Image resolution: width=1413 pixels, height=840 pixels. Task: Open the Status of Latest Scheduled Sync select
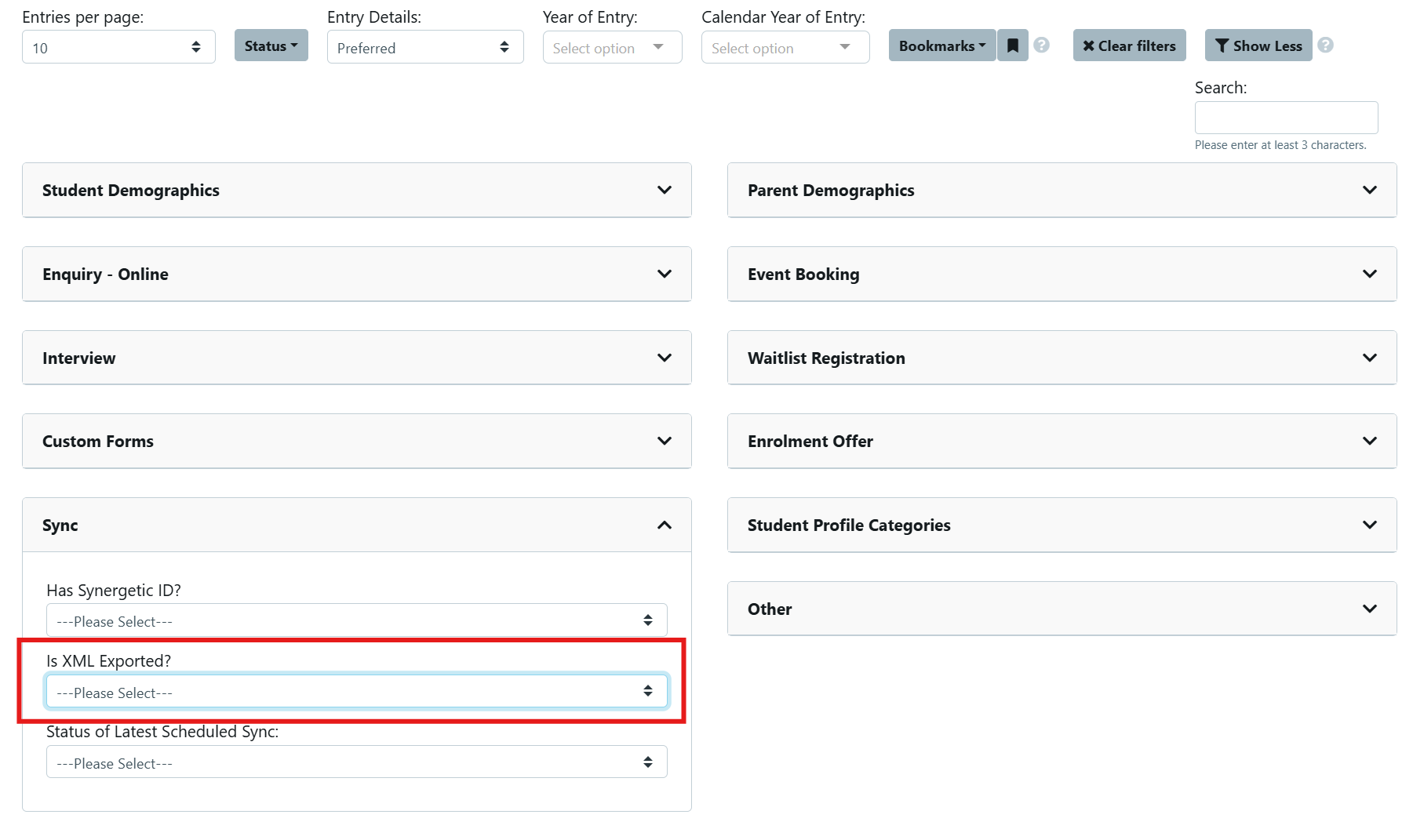[355, 761]
